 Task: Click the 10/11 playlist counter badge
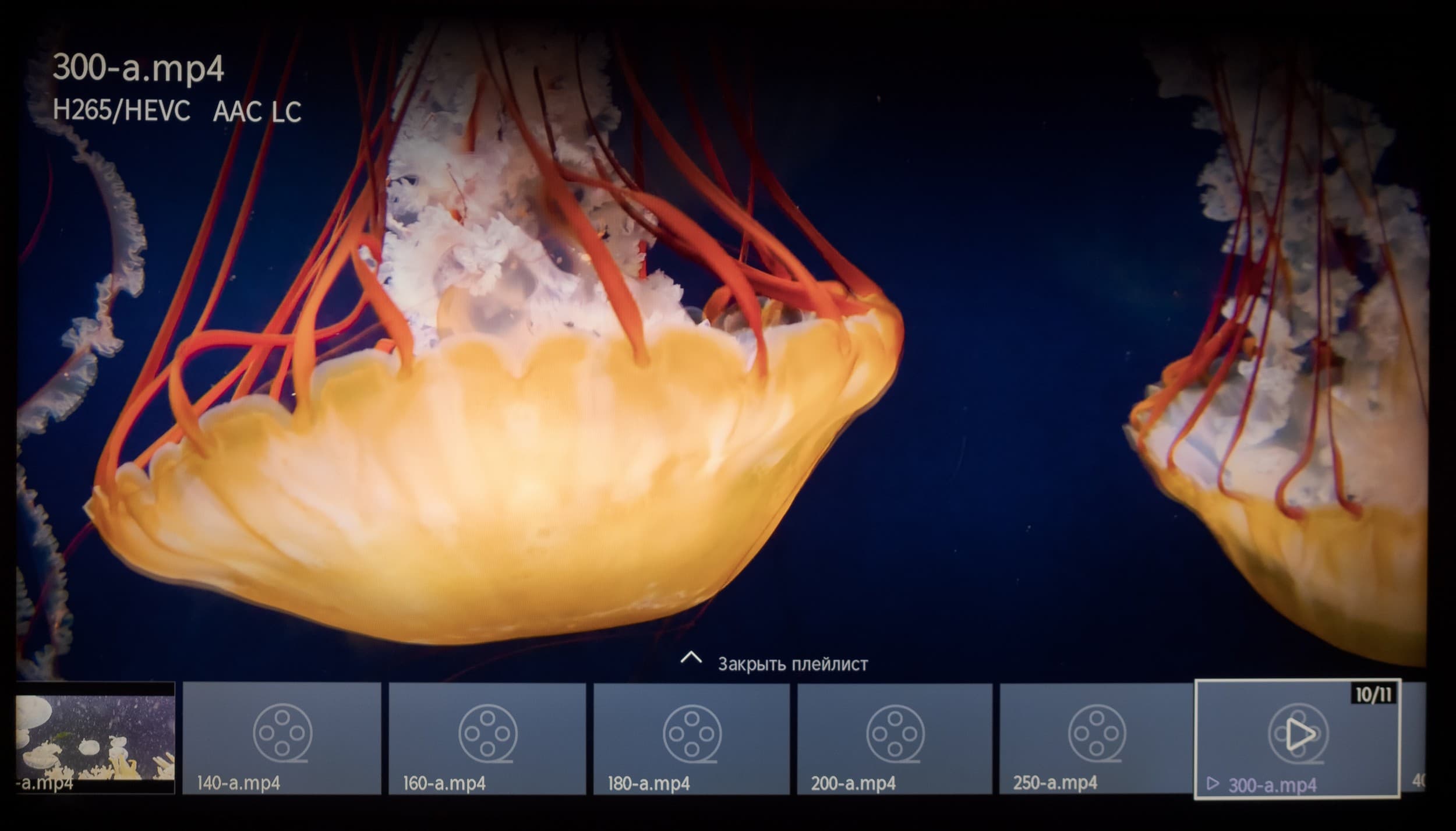[1374, 694]
